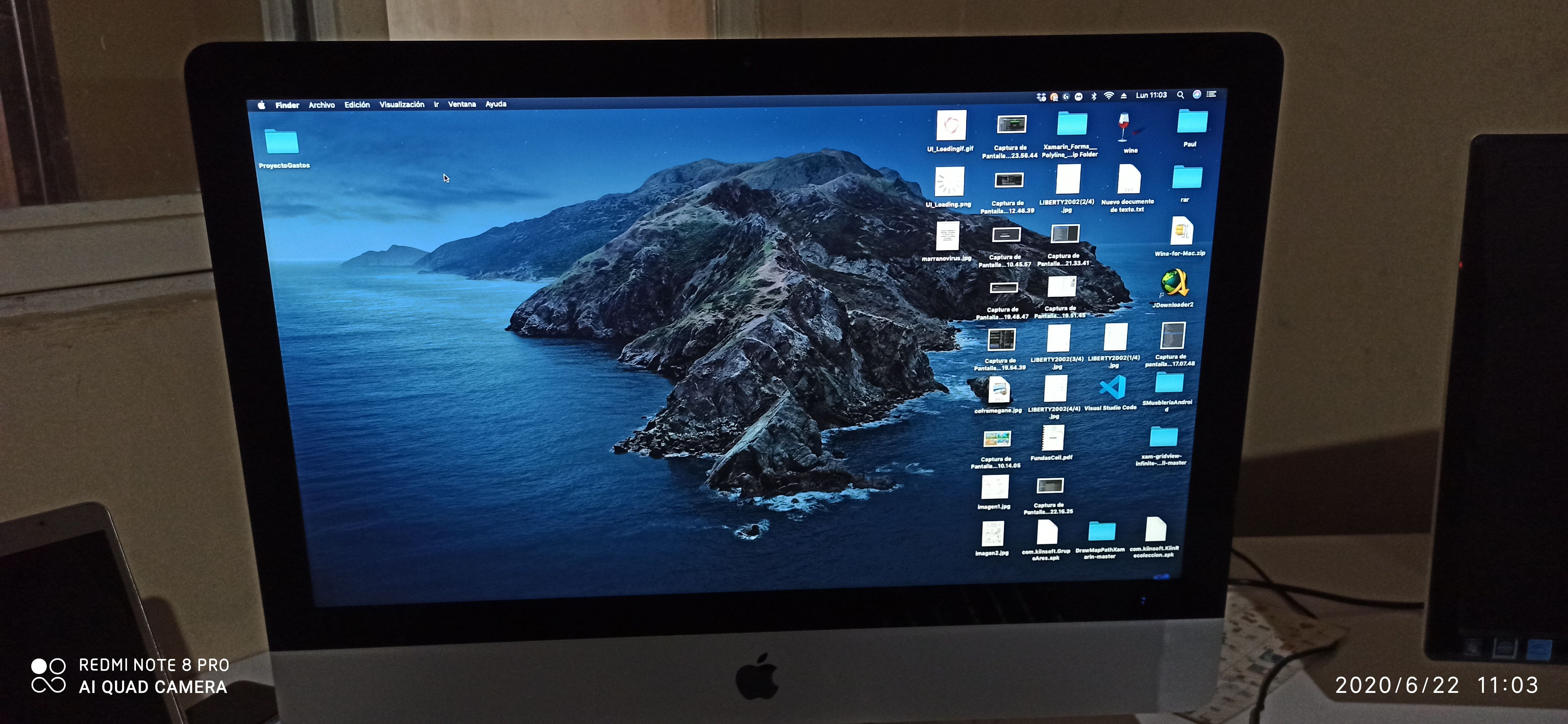The height and width of the screenshot is (724, 1568).
Task: Open the Visualización menu
Action: pos(402,105)
